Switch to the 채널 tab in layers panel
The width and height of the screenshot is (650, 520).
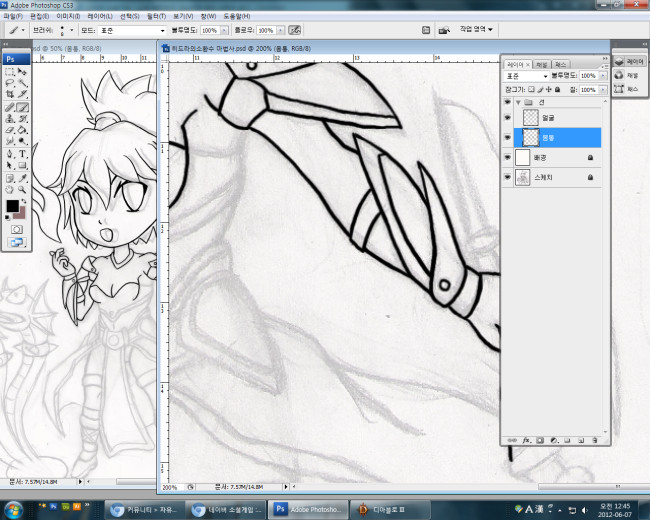click(541, 63)
